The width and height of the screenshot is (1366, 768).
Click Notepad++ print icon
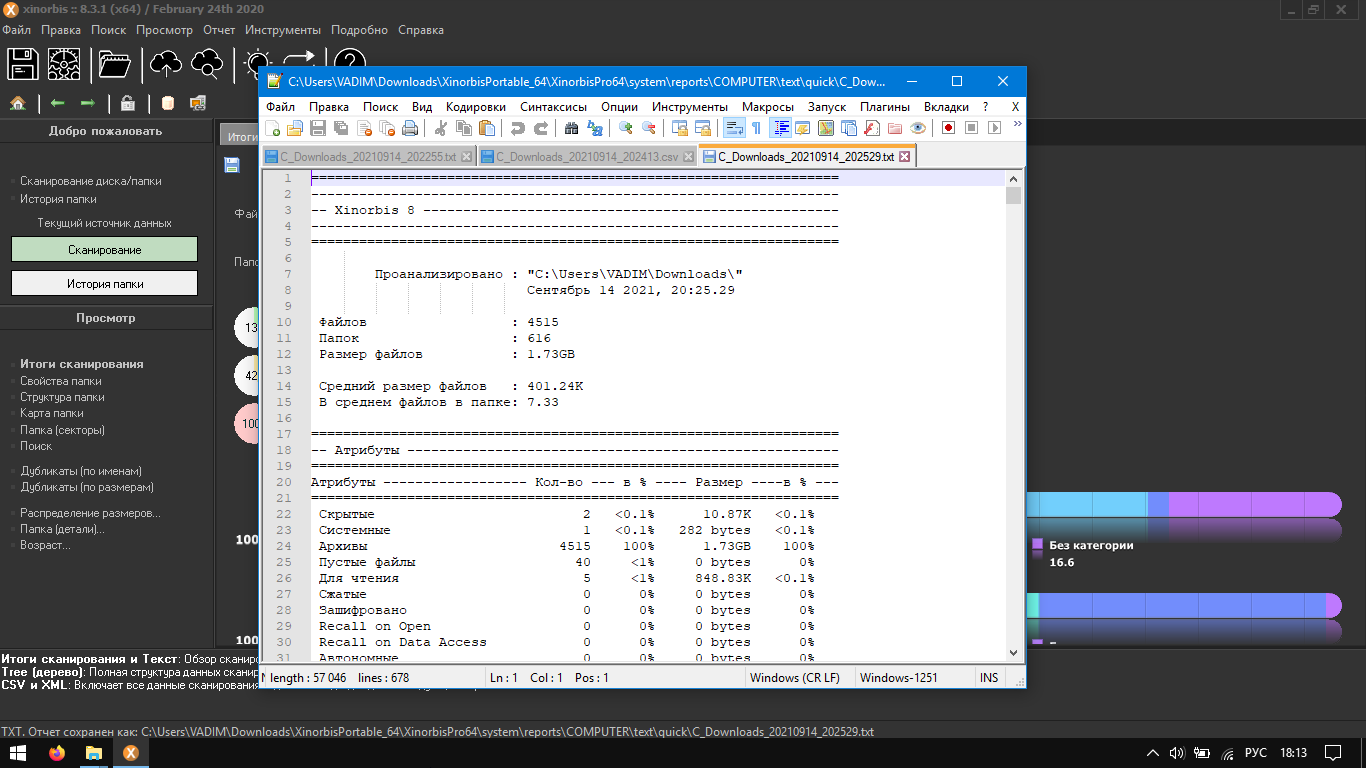tap(410, 128)
